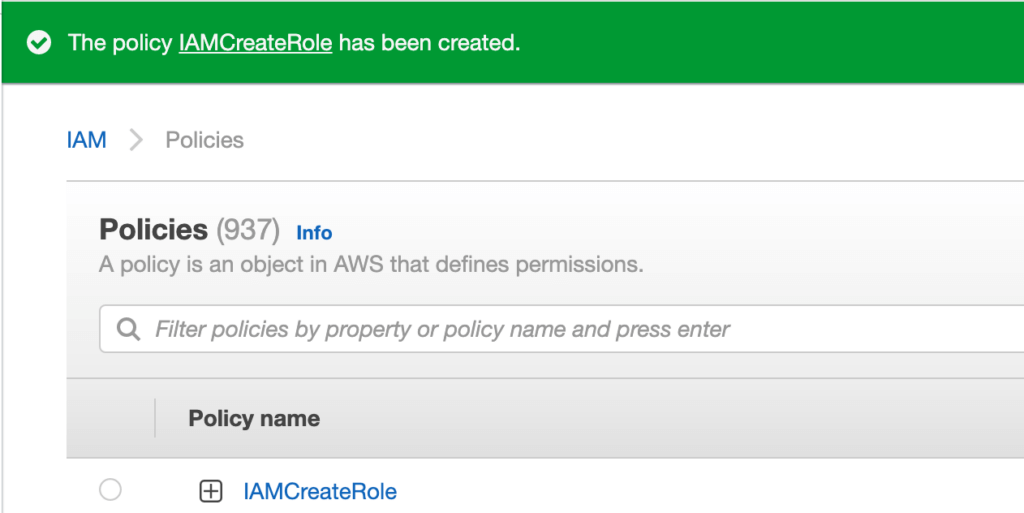Click the blank selection column header cell
1024x513 pixels.
[110, 418]
